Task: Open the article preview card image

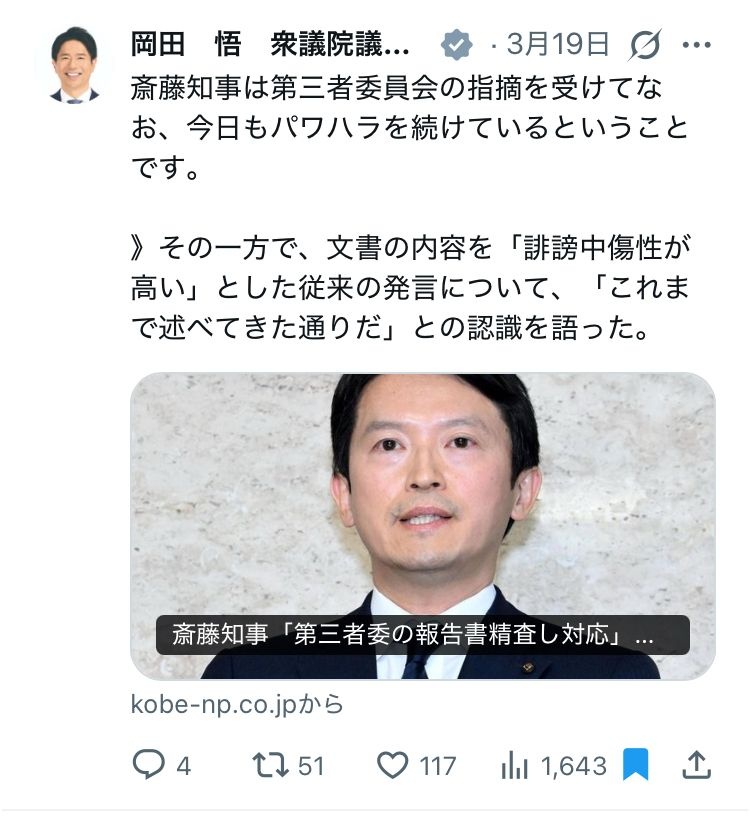Action: point(423,526)
